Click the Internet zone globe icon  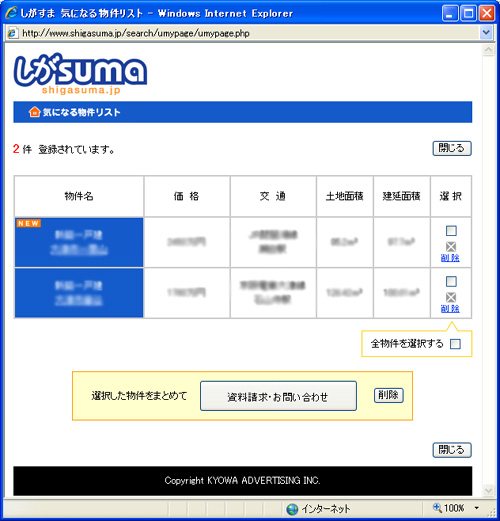click(x=292, y=509)
